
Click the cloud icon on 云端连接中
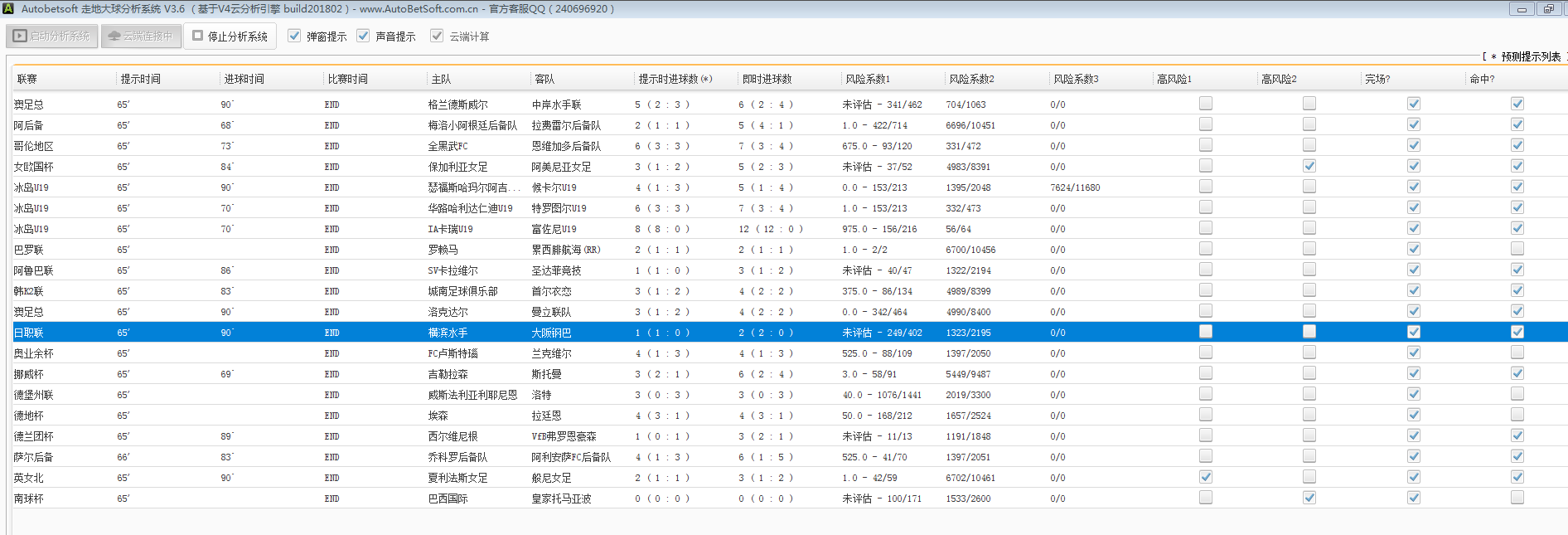(x=114, y=36)
